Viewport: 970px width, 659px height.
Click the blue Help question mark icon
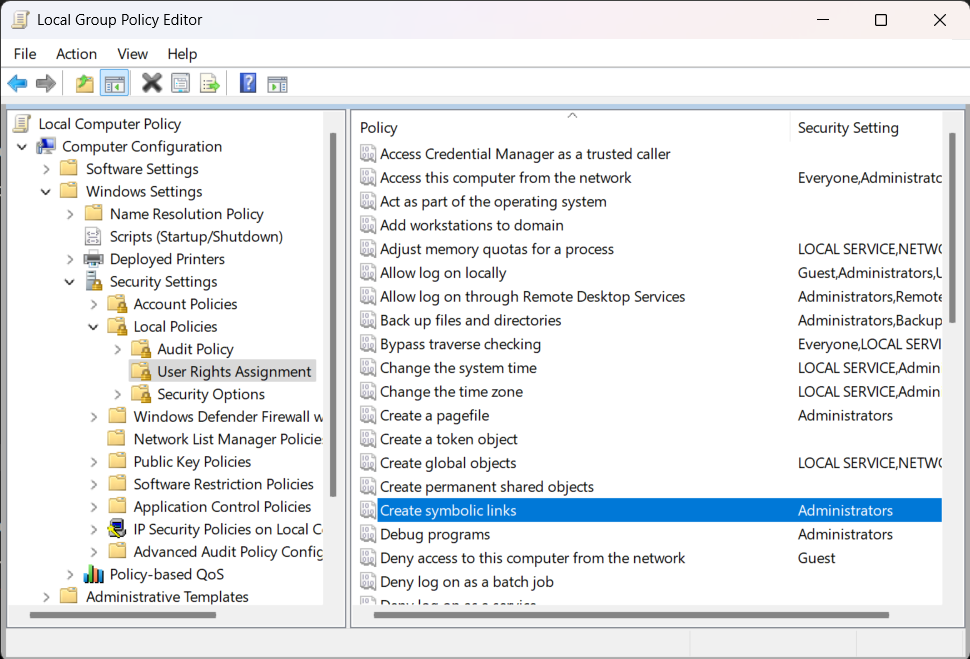click(248, 84)
